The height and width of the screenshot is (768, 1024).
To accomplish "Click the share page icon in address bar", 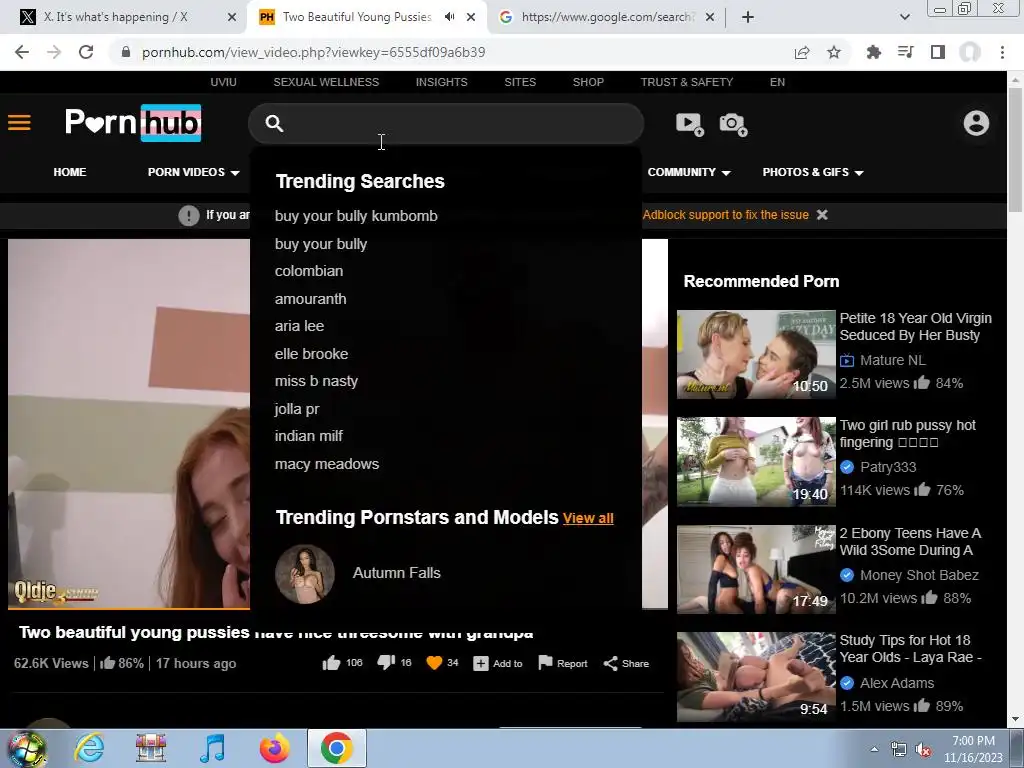I will coord(802,52).
